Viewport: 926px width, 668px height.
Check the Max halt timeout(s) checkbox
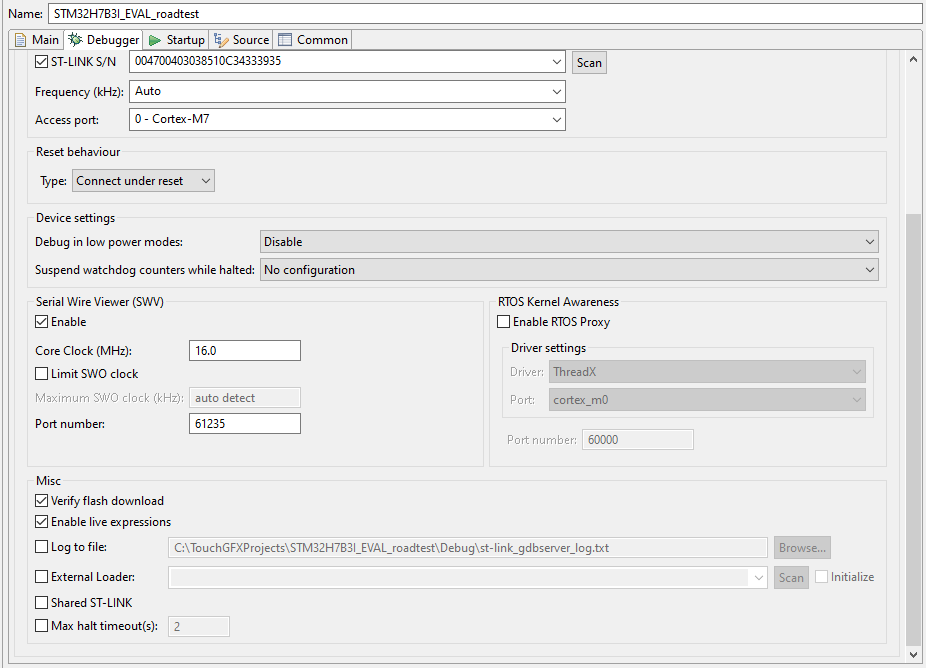coord(41,625)
